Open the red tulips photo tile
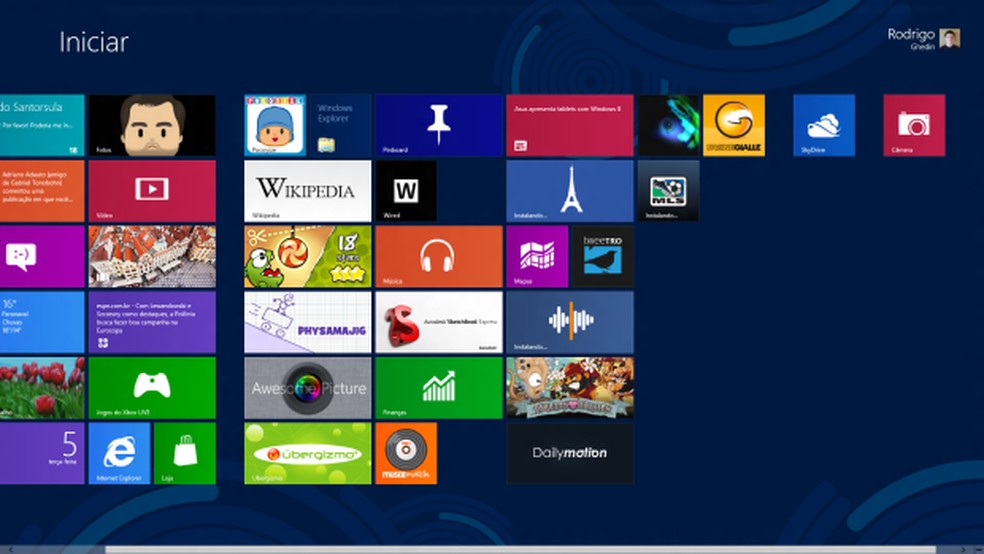 pyautogui.click(x=42, y=388)
